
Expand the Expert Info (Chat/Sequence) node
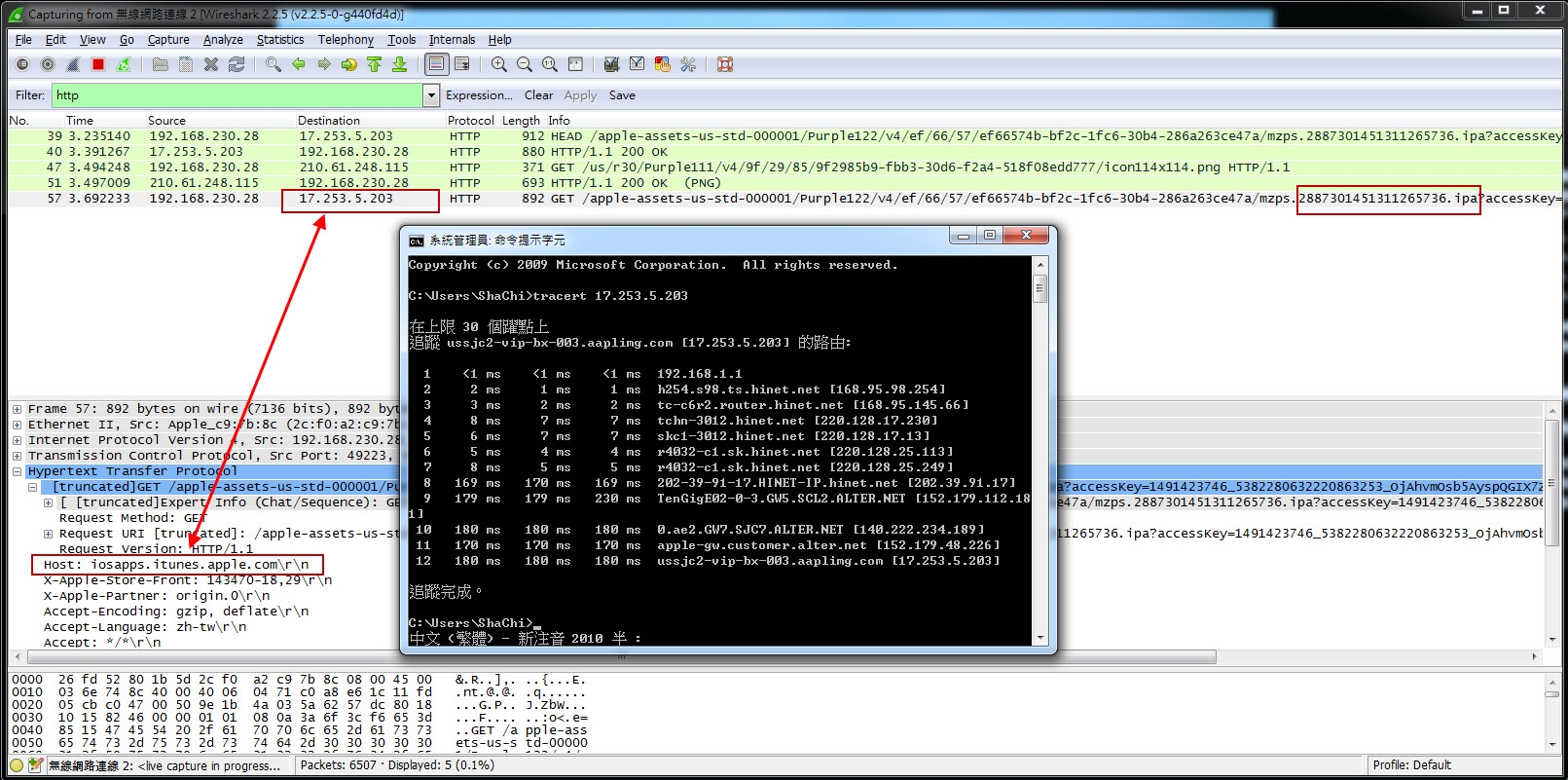pos(49,502)
